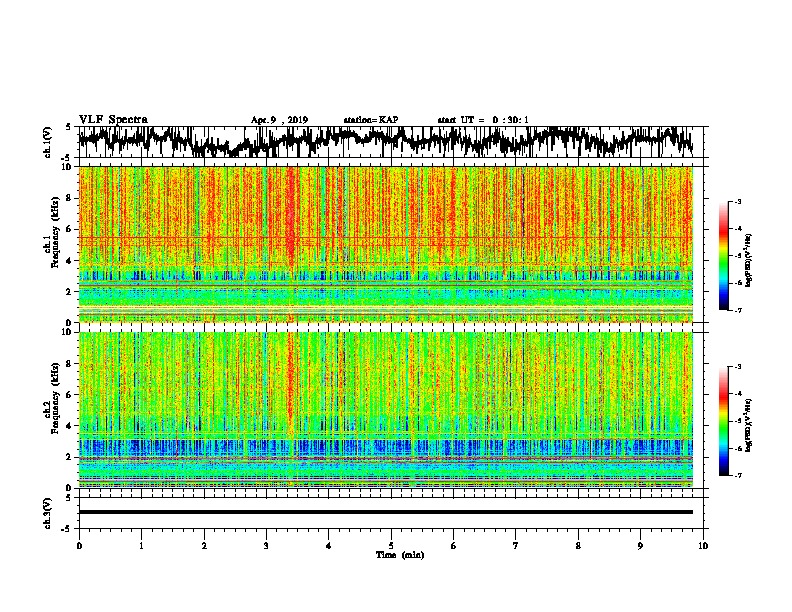
Task: Click the log(PSD) label beside the ch.1 color bar
Action: 748,260
